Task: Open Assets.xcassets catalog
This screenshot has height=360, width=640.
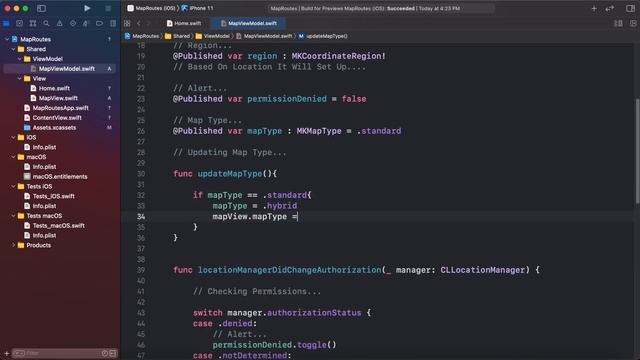Action: tap(54, 127)
